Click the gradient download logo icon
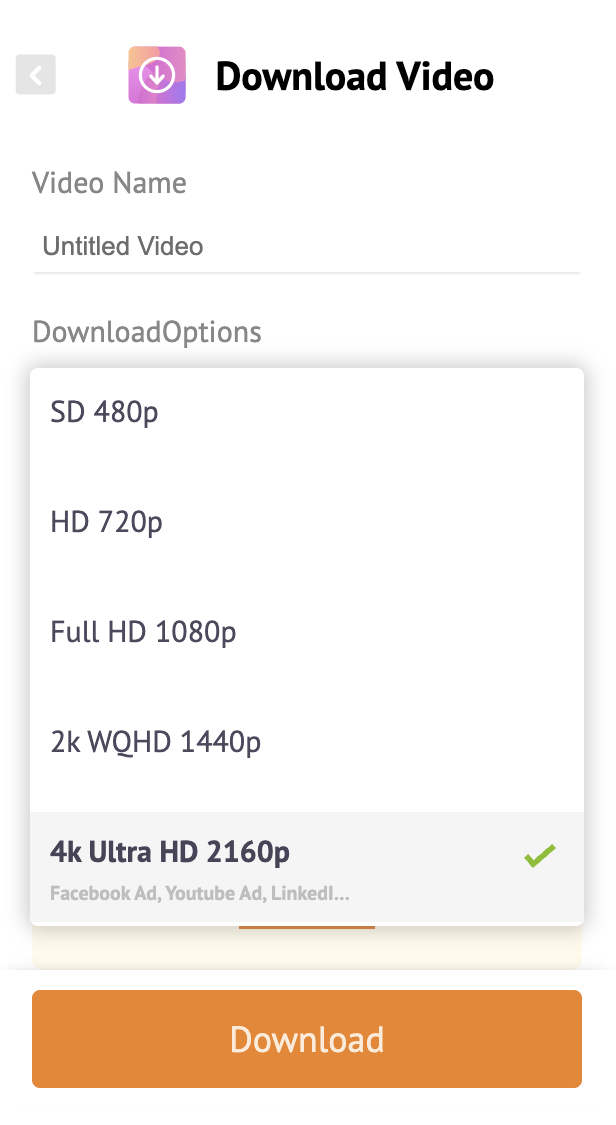 point(157,75)
